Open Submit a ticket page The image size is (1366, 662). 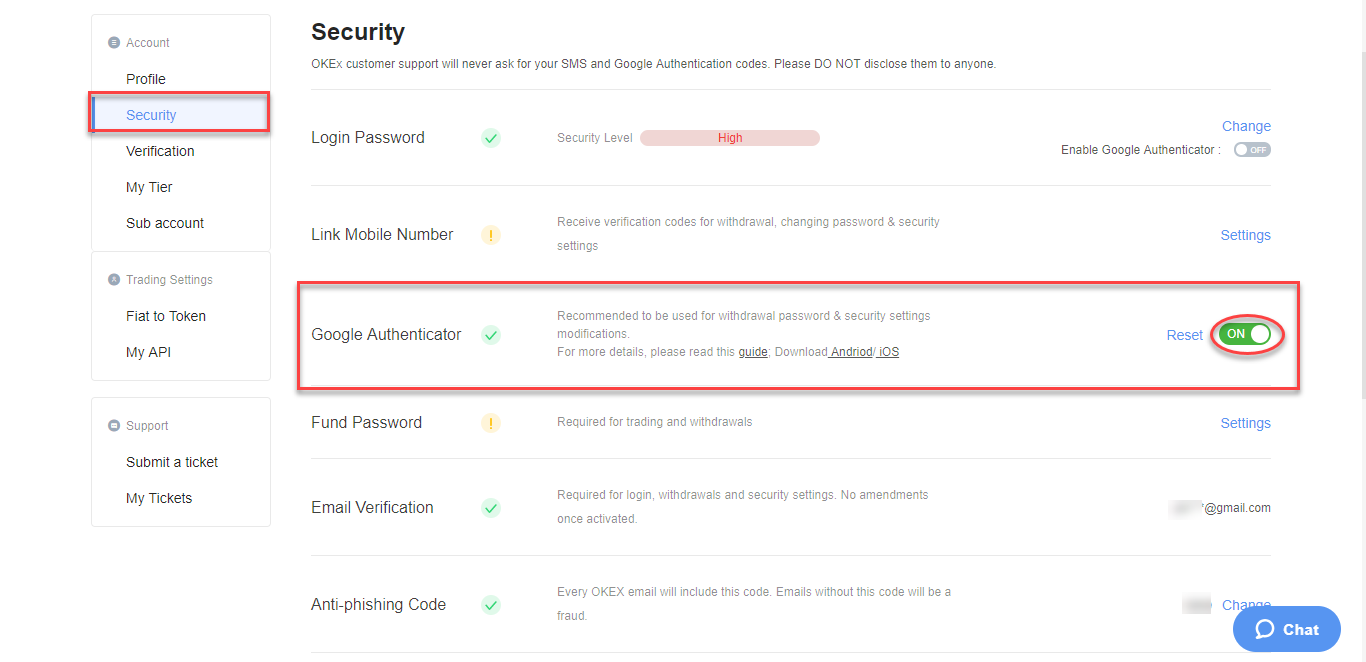(x=172, y=462)
